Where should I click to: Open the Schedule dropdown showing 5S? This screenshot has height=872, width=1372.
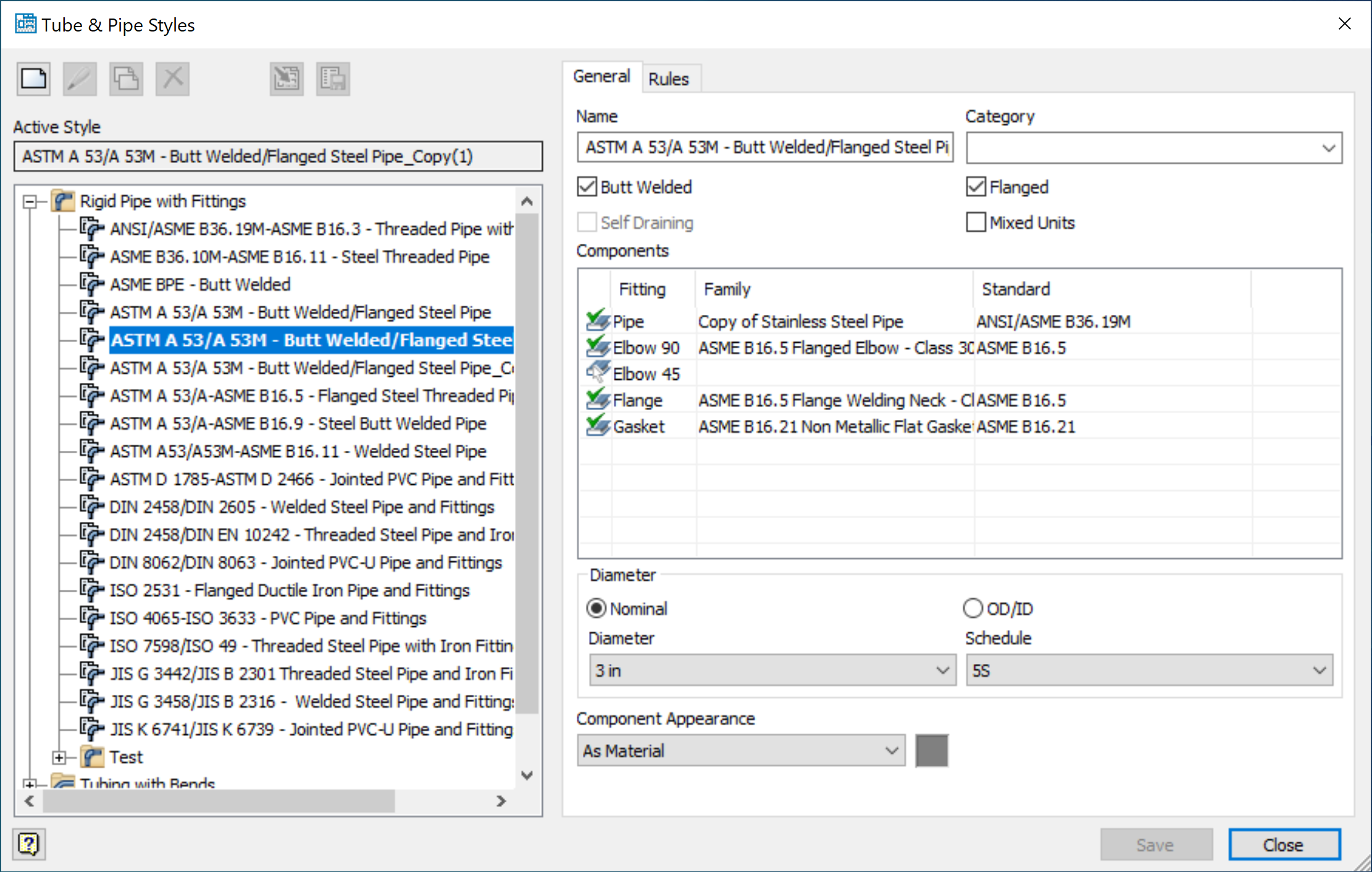pos(1320,670)
